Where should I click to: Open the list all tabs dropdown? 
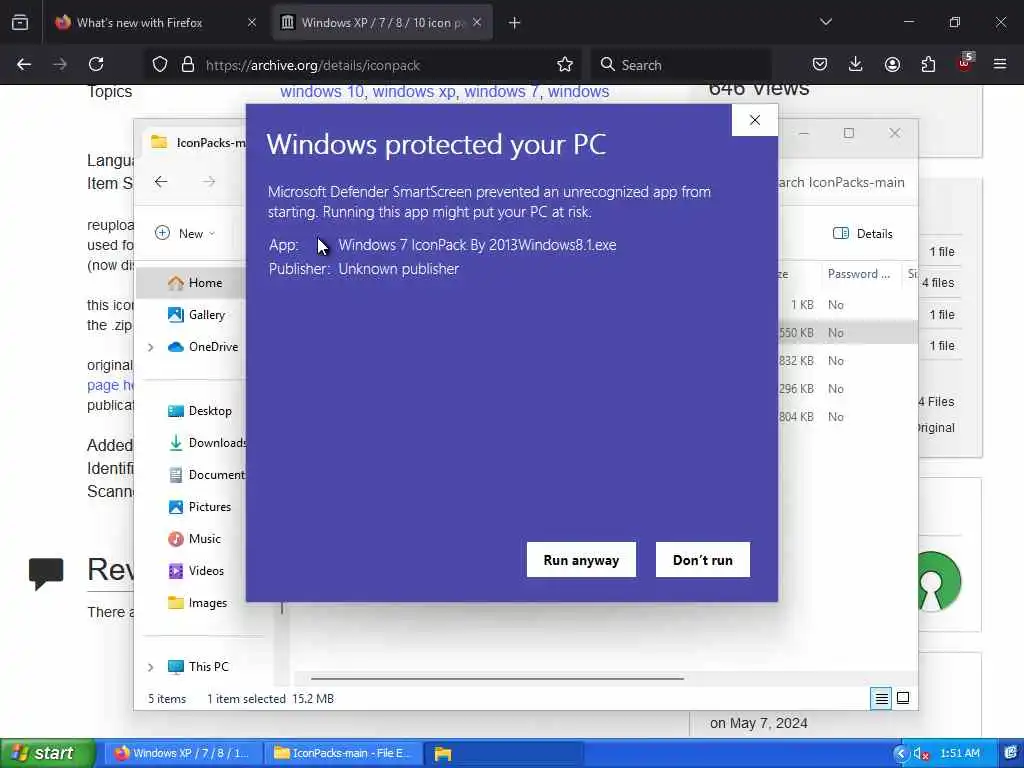(x=826, y=22)
